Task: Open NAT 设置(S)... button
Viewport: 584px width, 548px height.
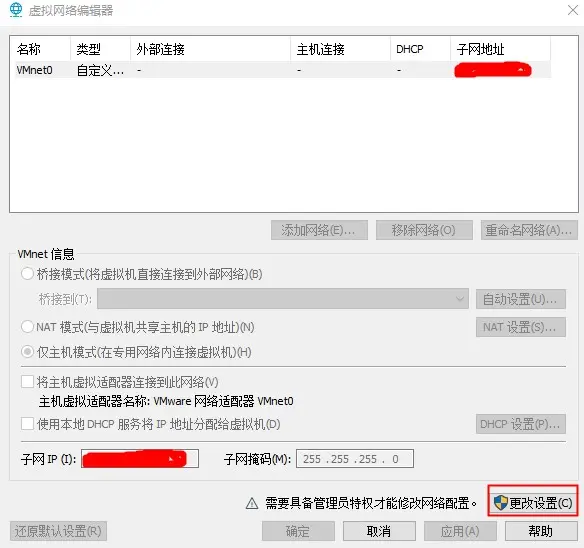Action: point(521,327)
